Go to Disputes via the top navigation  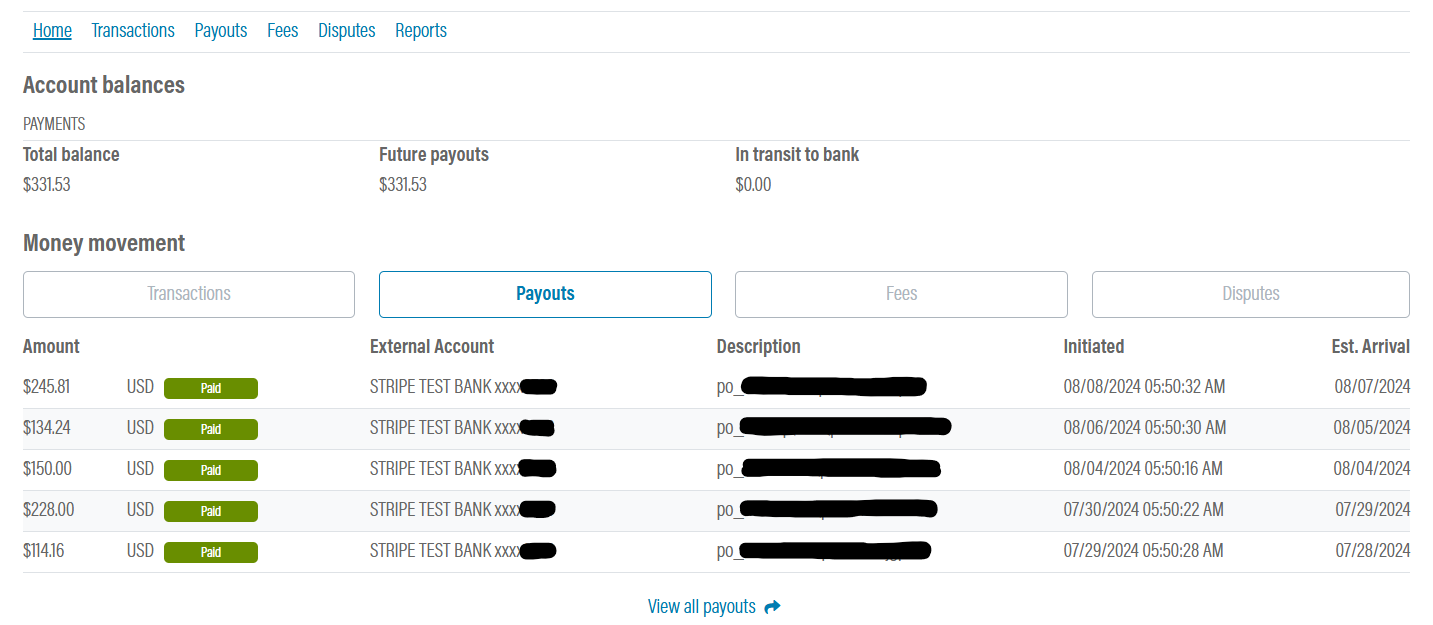click(346, 30)
